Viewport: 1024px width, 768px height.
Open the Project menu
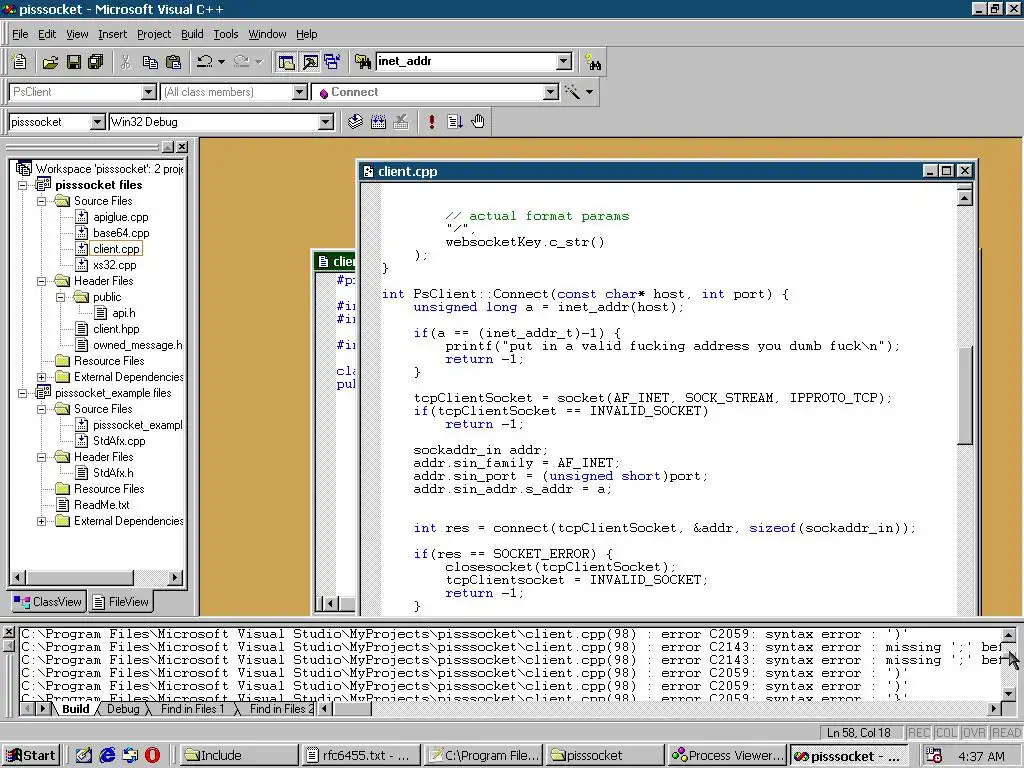click(x=154, y=34)
